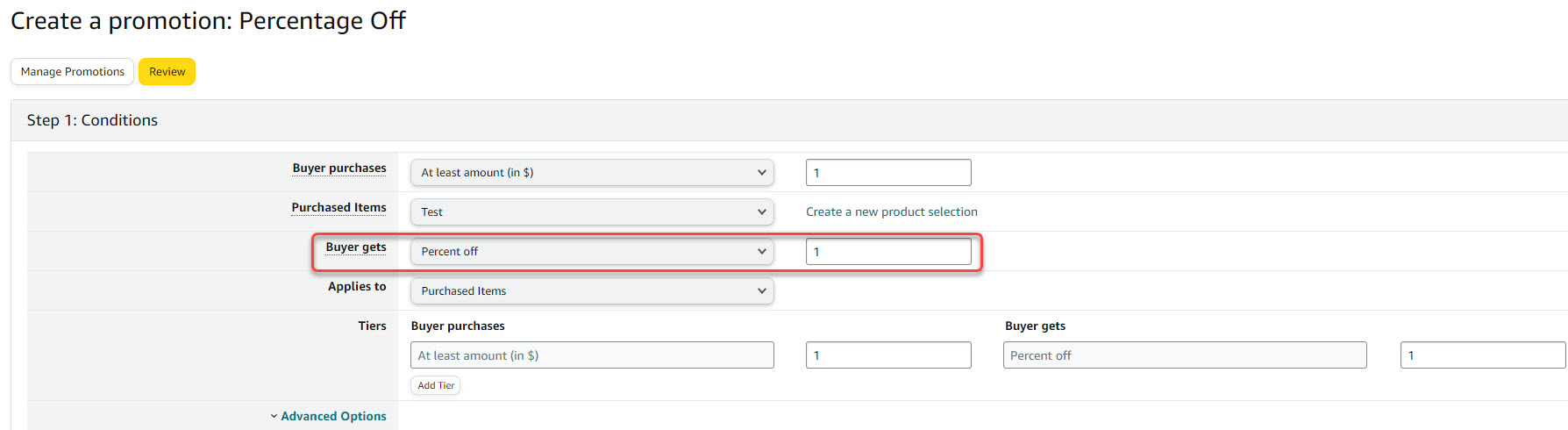Open the Applies to dropdown
This screenshot has width=1568, height=430.
point(592,291)
